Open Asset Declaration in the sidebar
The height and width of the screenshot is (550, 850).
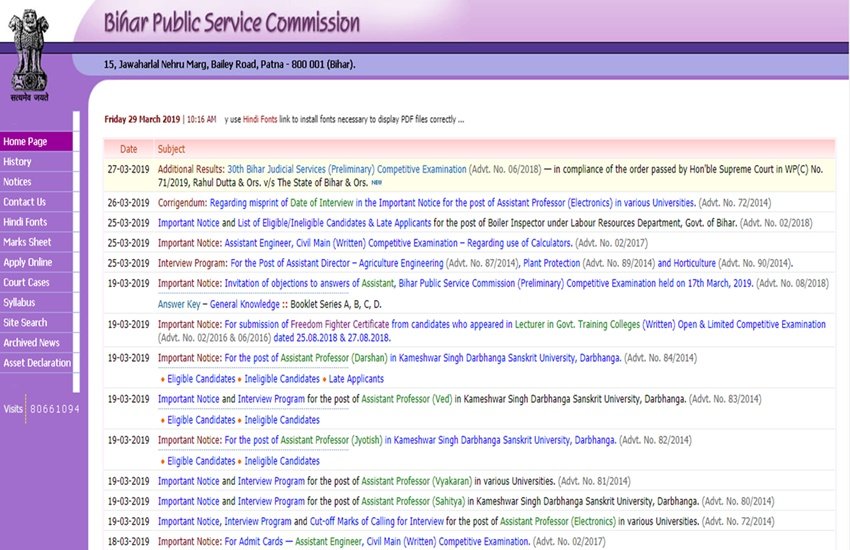click(37, 363)
